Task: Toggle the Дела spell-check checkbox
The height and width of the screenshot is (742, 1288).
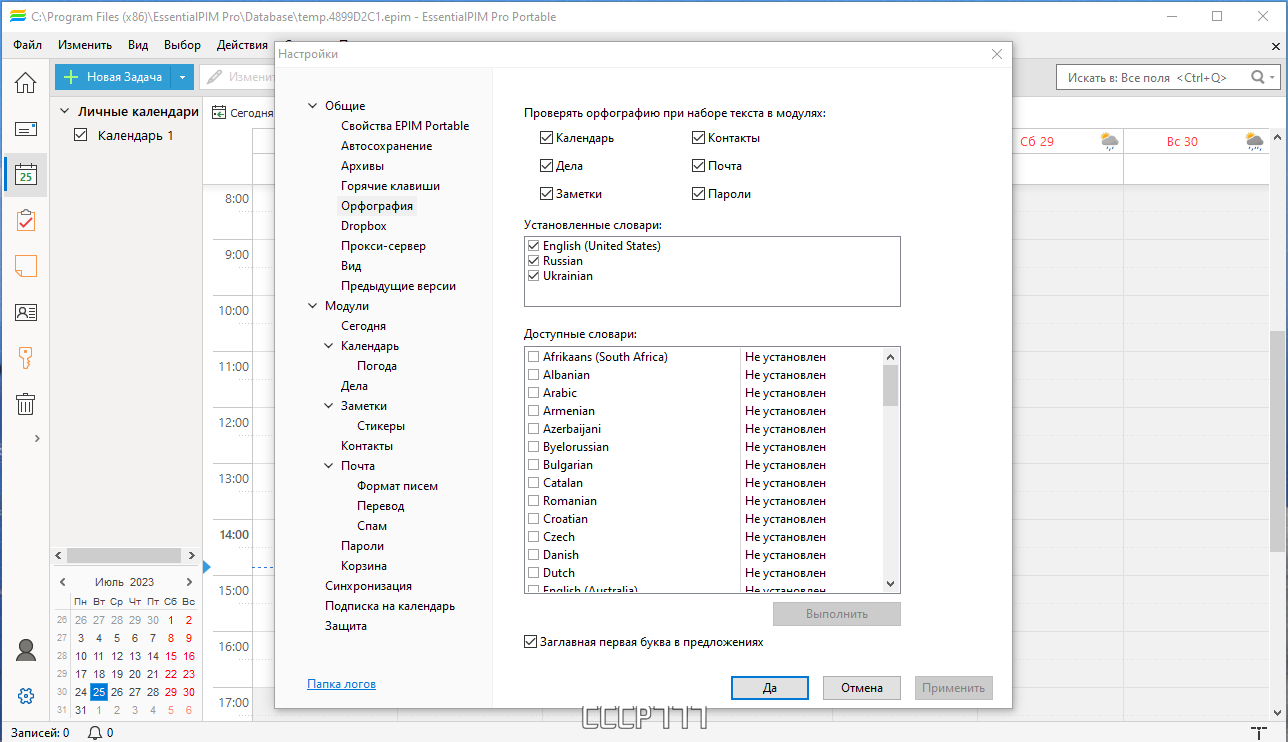Action: tap(546, 166)
